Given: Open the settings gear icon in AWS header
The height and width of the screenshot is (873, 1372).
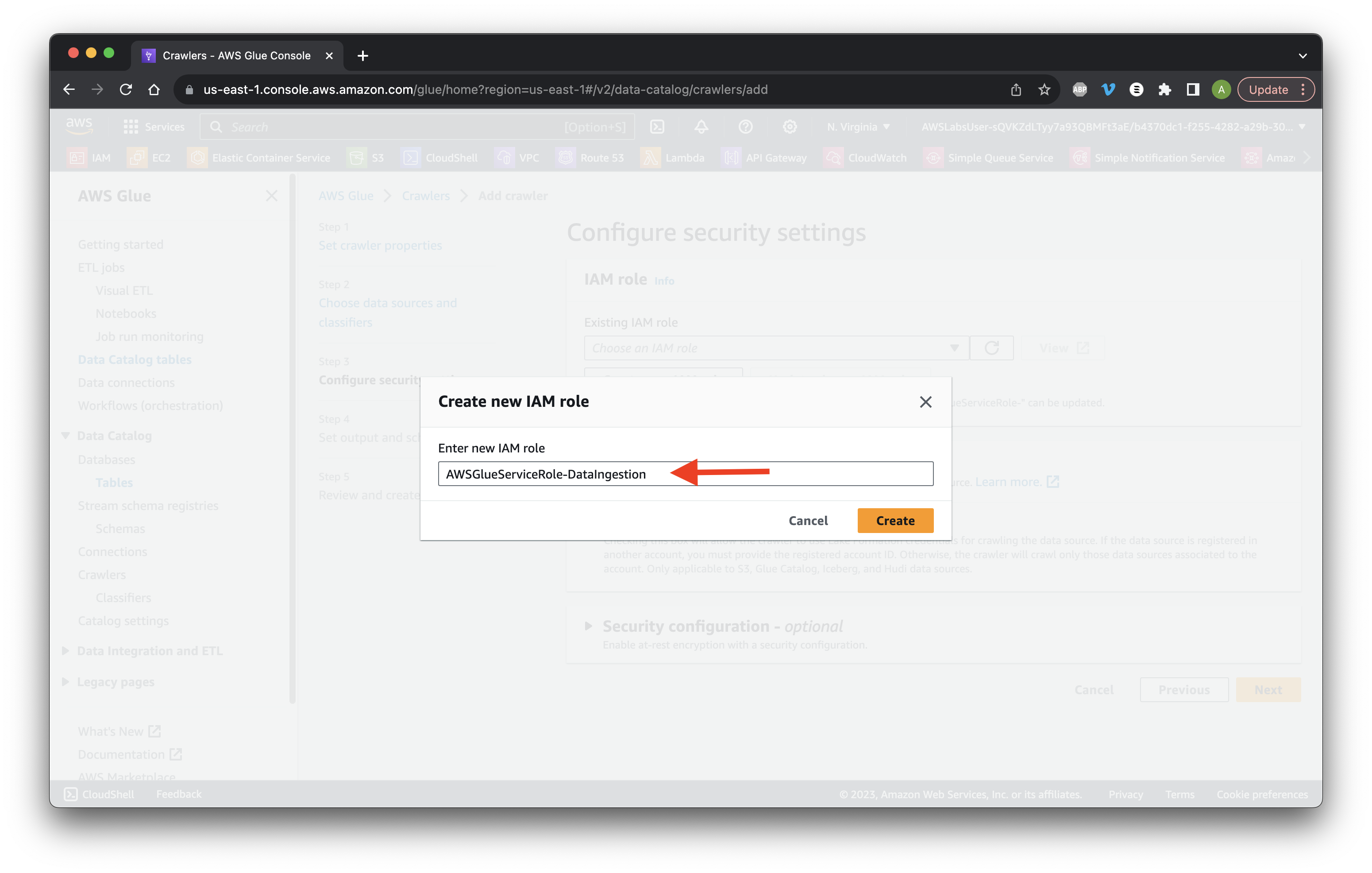Looking at the screenshot, I should (789, 127).
